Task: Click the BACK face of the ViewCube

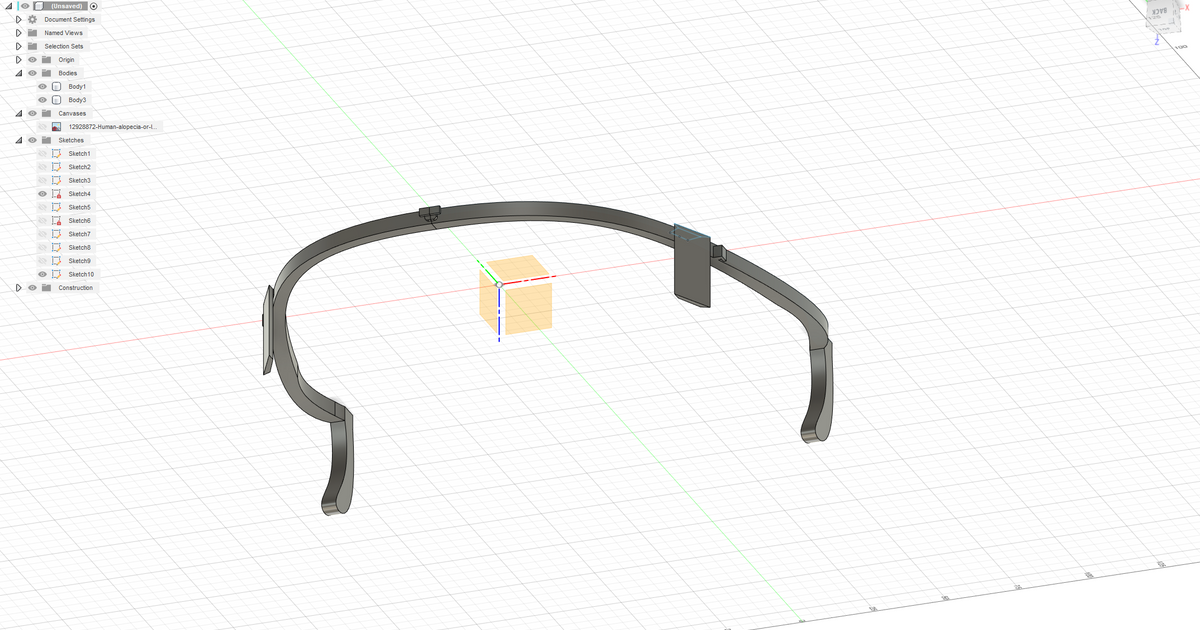Action: [x=1159, y=12]
